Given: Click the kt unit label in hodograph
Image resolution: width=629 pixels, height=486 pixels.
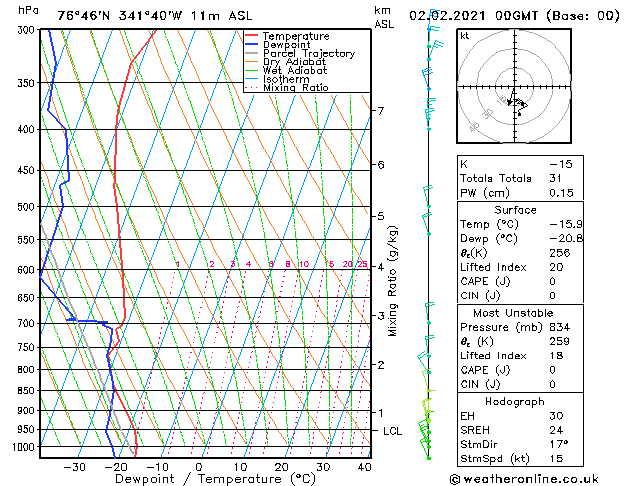Looking at the screenshot, I should (x=465, y=36).
